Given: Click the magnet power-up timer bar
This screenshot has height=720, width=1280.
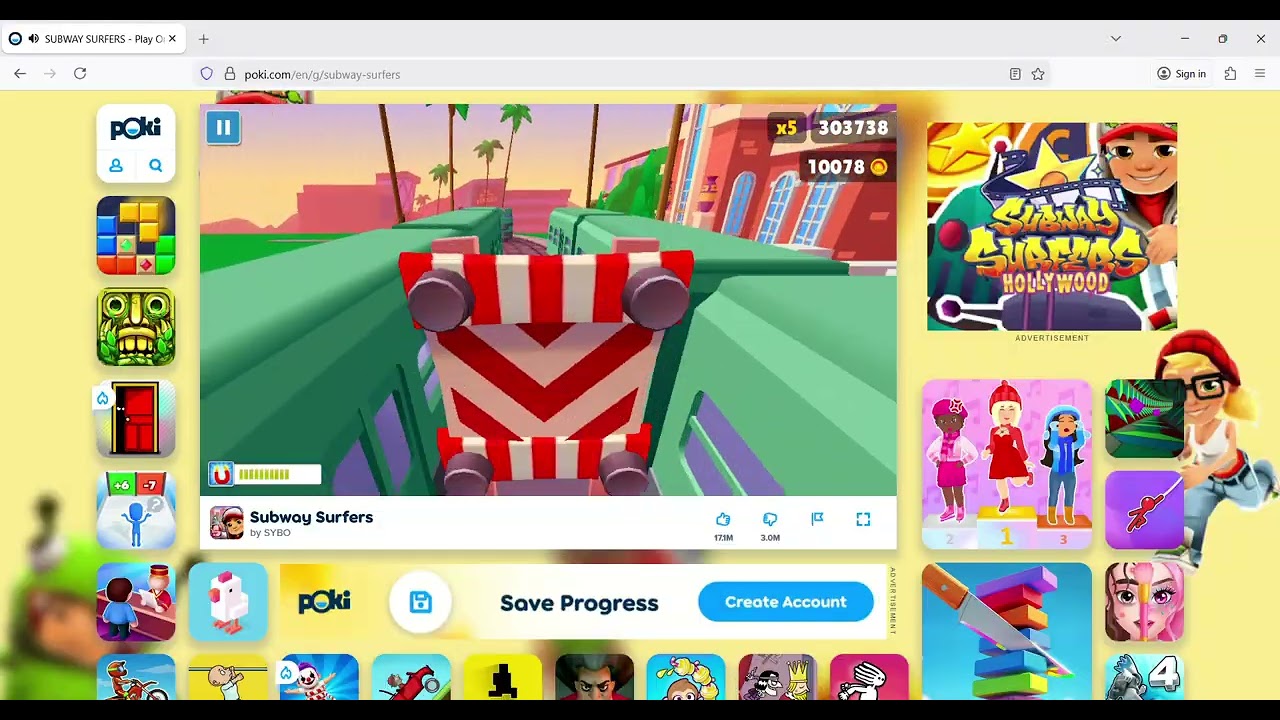Looking at the screenshot, I should 265,474.
